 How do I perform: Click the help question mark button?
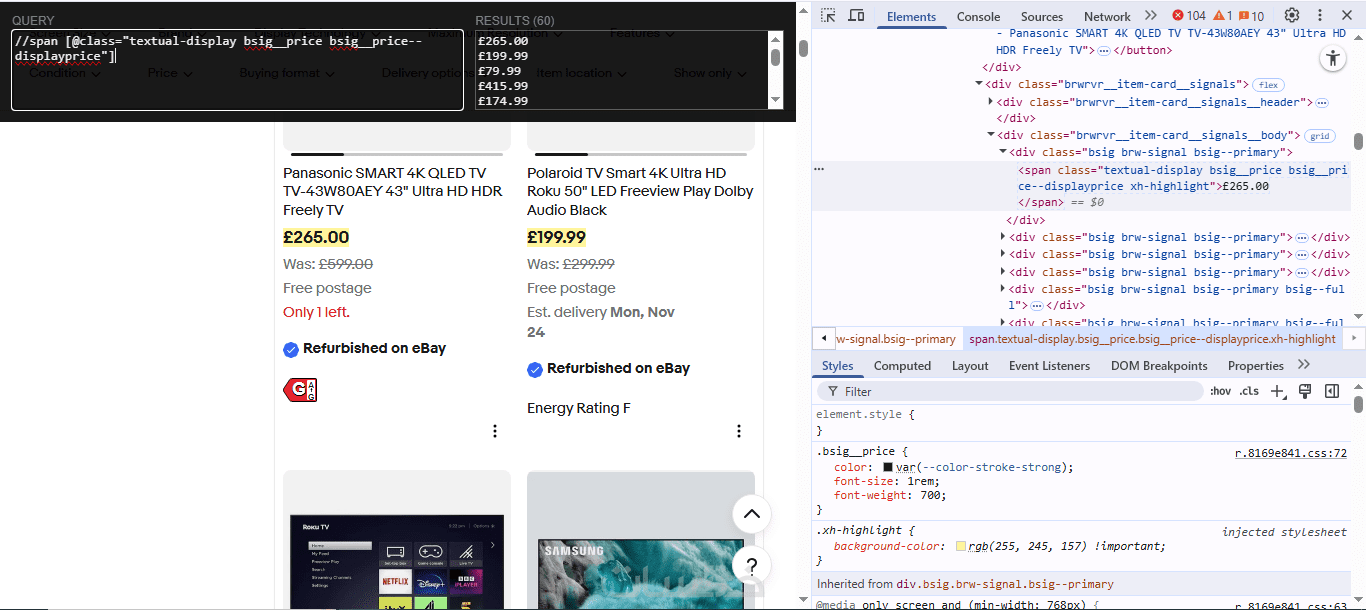752,566
